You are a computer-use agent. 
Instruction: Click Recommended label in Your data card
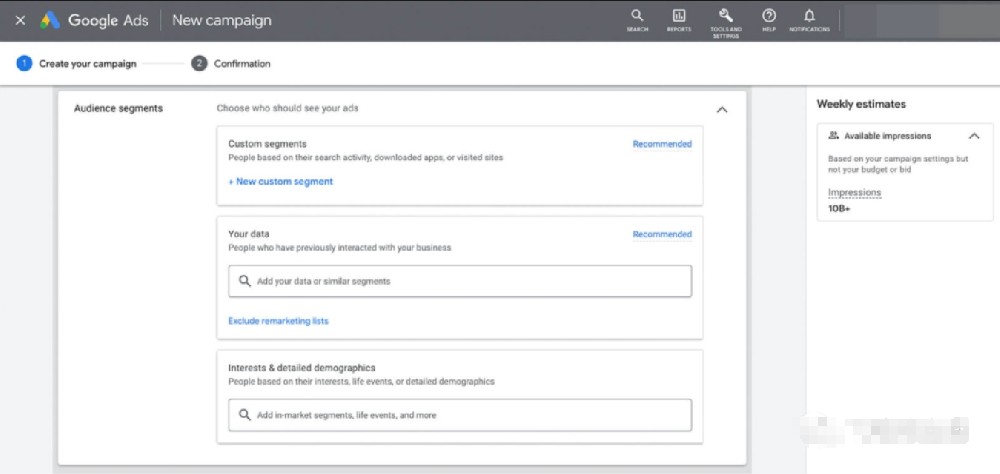(x=662, y=234)
